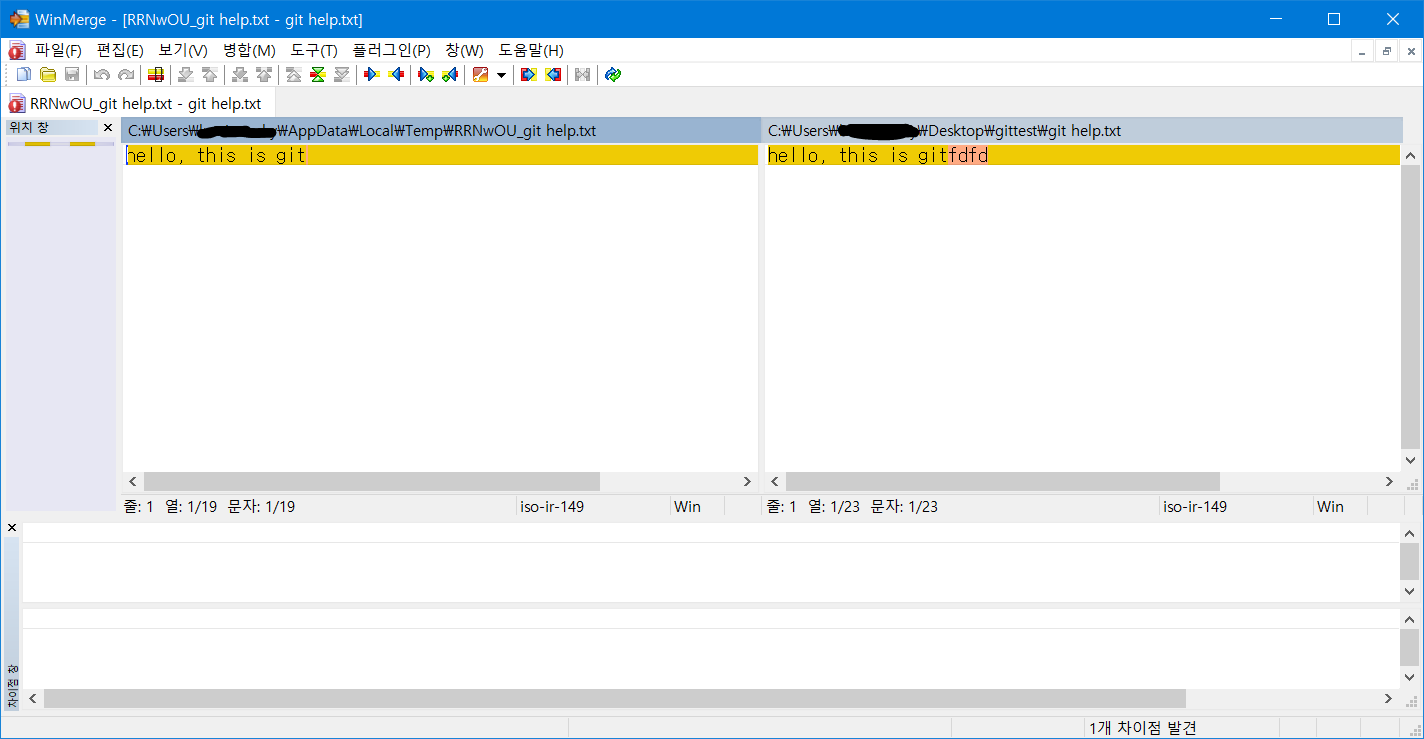Click left pane line 'hello, this is git'
Screen dimensions: 1424x739
point(216,155)
